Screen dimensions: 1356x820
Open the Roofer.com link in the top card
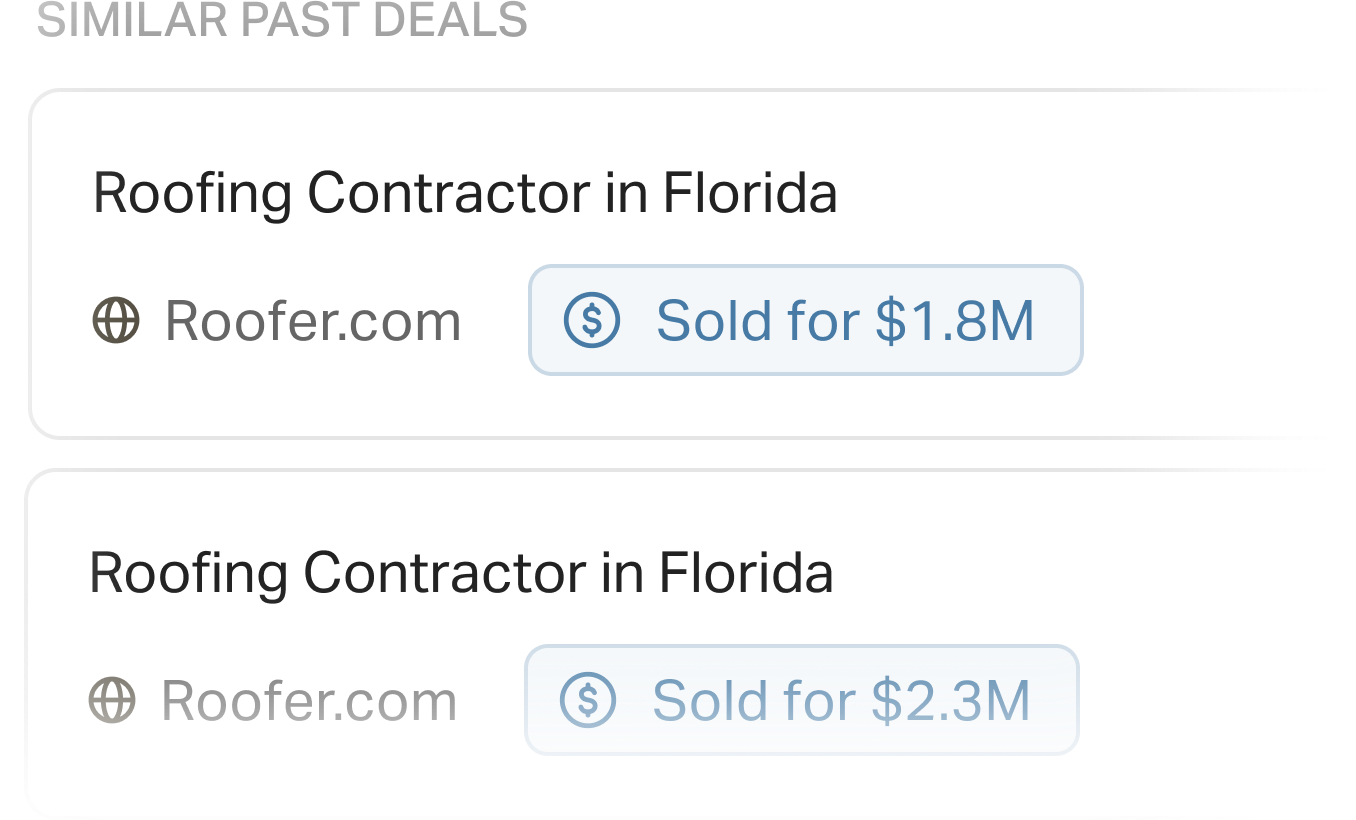(x=312, y=322)
